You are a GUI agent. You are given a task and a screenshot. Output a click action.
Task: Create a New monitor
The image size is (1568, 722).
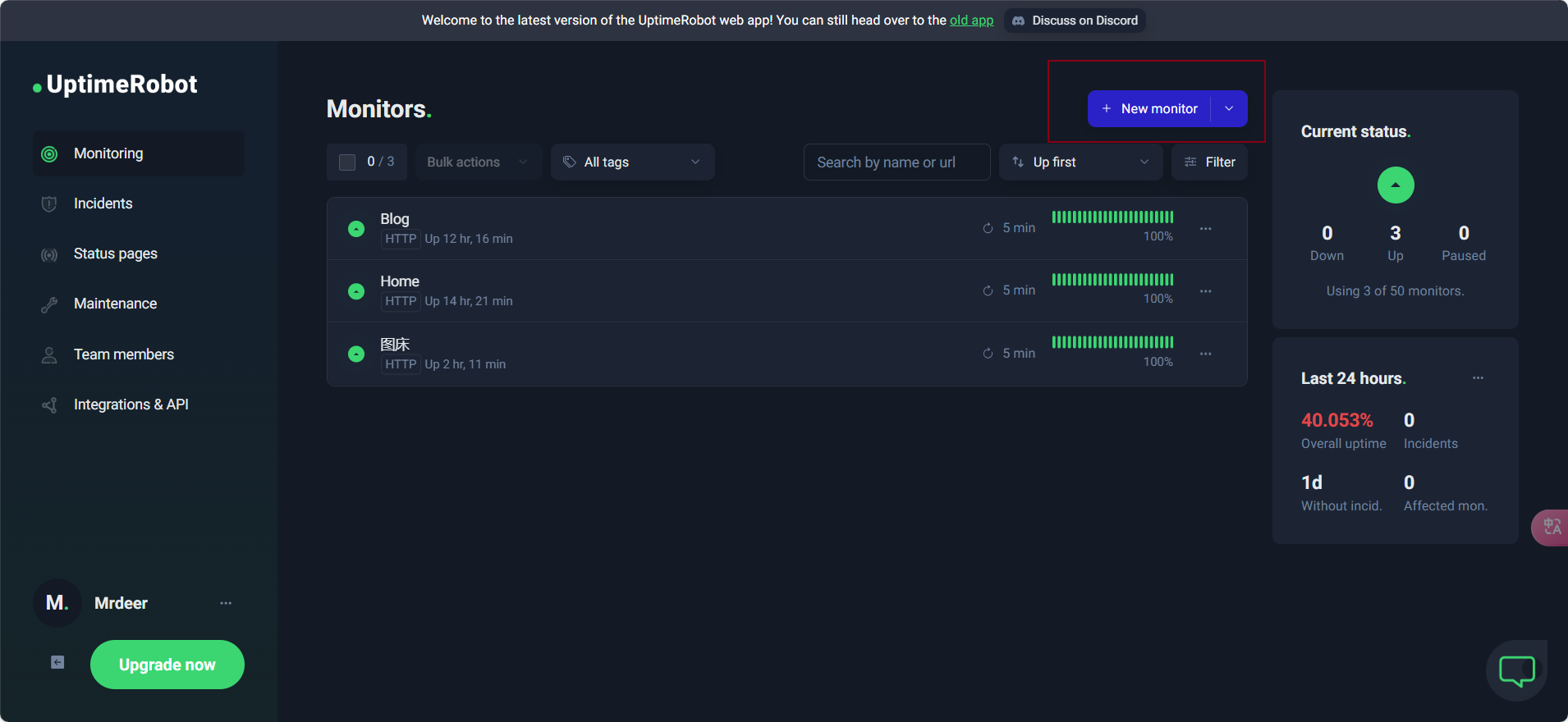[x=1149, y=108]
